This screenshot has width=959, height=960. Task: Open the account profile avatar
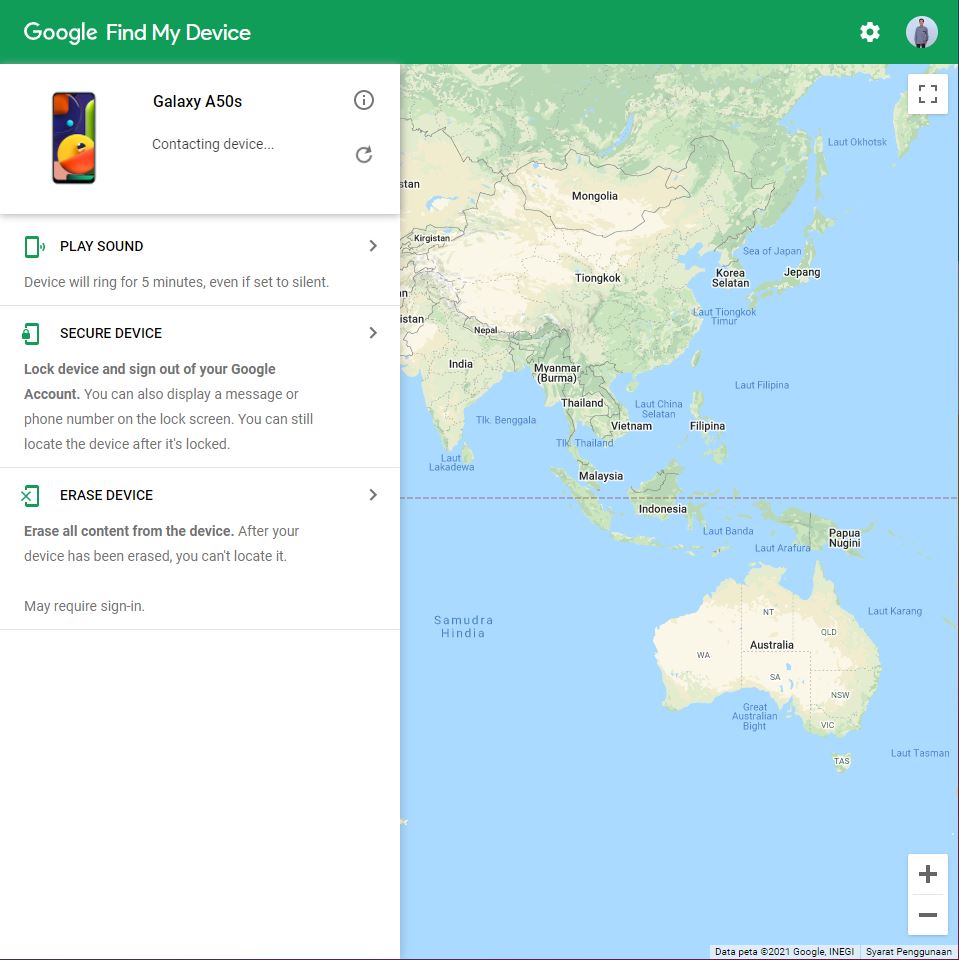coord(922,32)
